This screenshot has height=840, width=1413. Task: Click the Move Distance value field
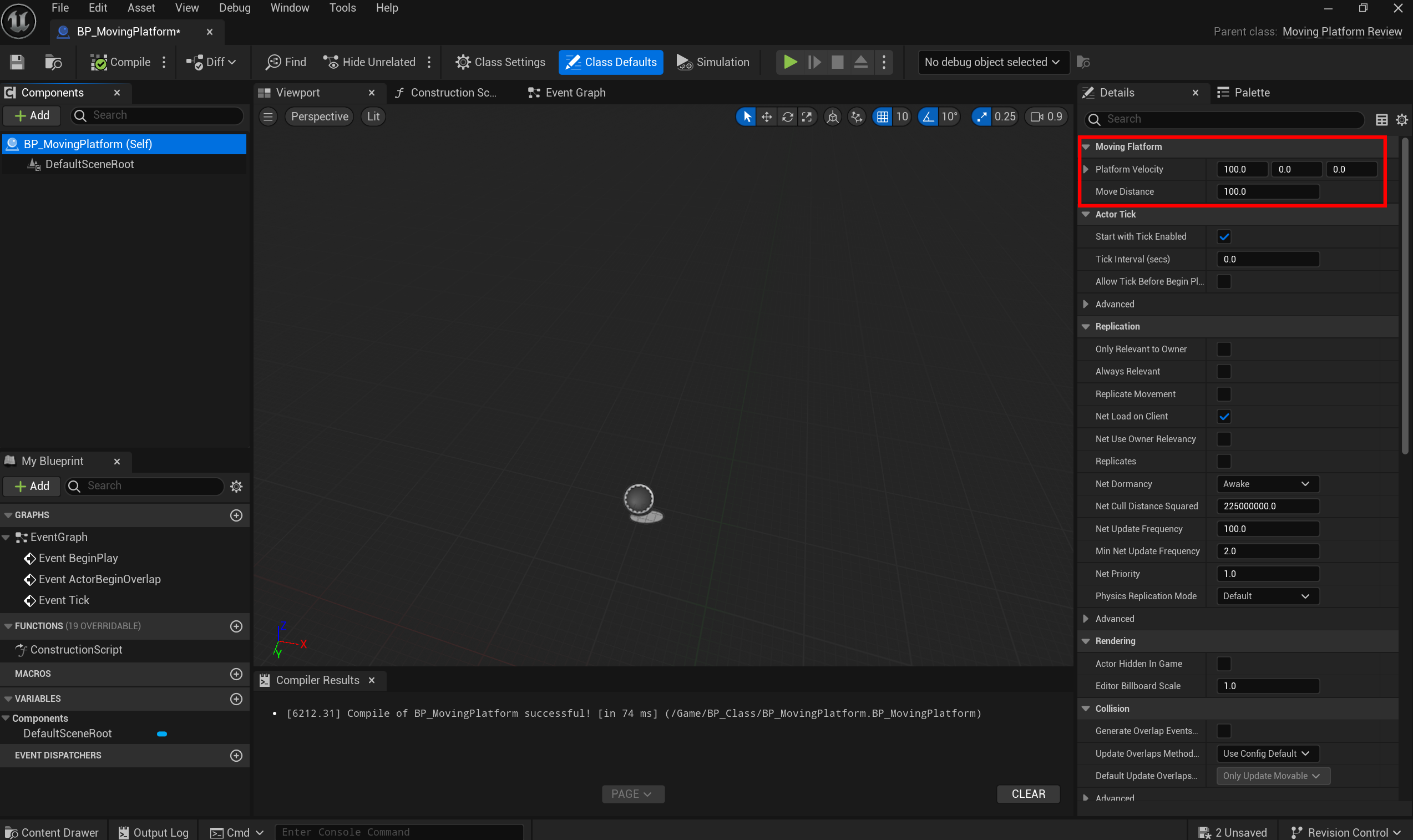(x=1267, y=191)
